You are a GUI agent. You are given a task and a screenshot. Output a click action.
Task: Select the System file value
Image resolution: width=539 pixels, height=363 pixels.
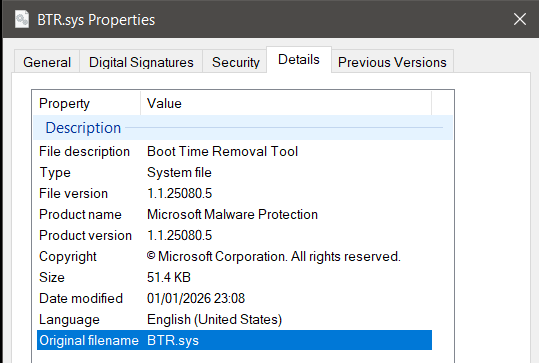click(179, 173)
